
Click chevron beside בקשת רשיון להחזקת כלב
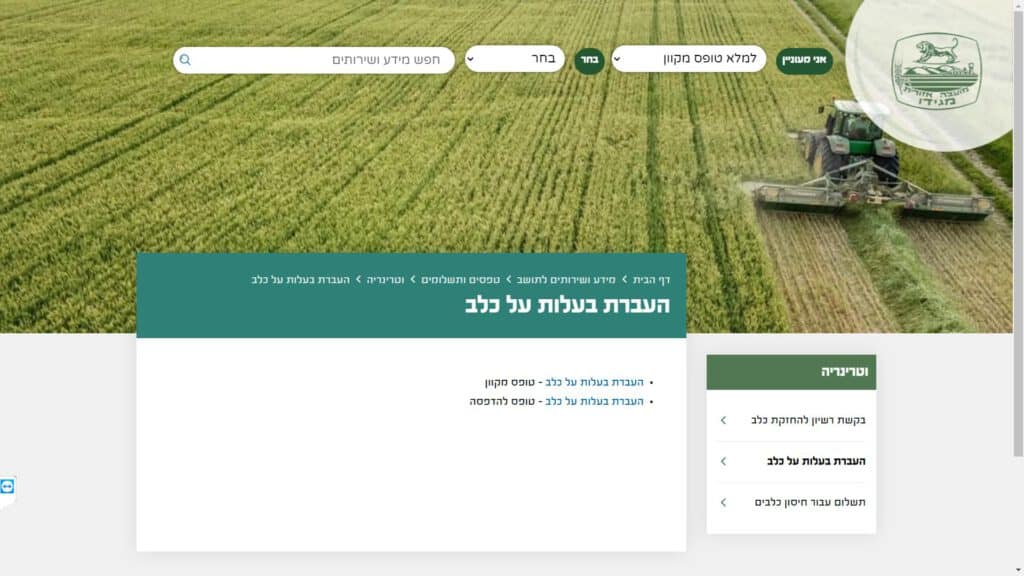(723, 420)
